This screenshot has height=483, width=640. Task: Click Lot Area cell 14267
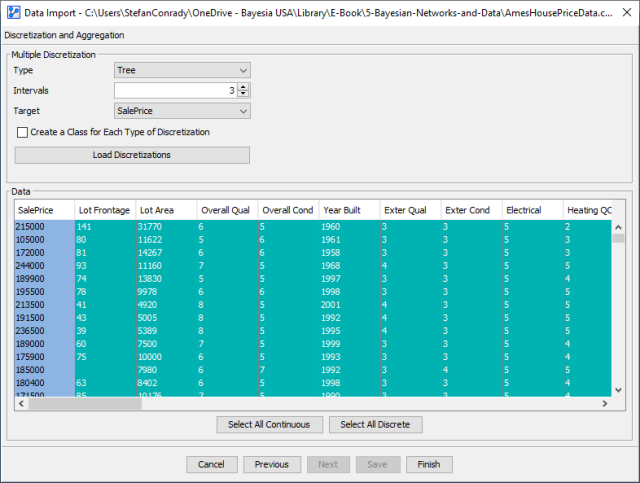(167, 253)
